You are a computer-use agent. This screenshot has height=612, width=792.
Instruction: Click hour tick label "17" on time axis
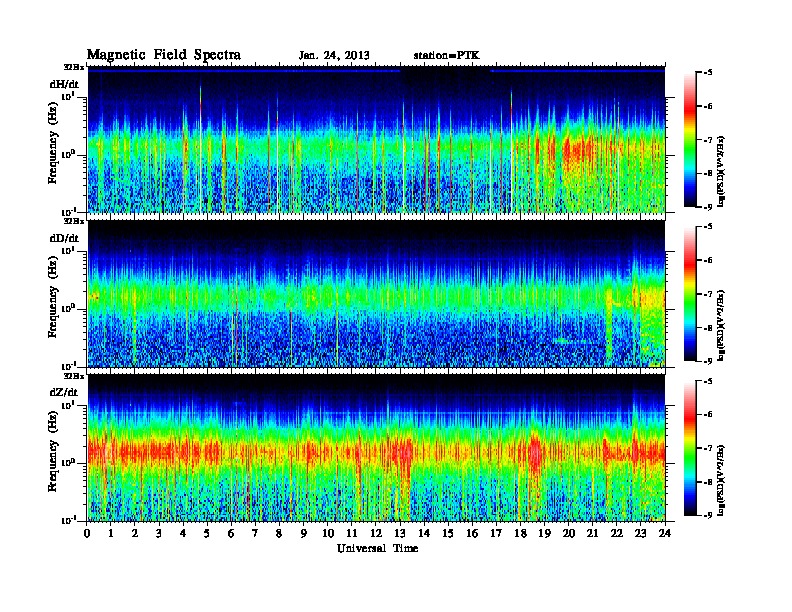(497, 533)
